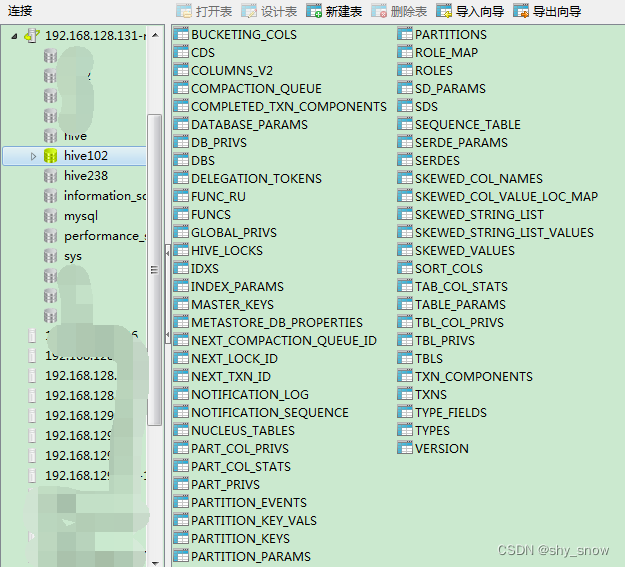Select the performance_schema database
Image resolution: width=625 pixels, height=567 pixels.
pos(105,236)
